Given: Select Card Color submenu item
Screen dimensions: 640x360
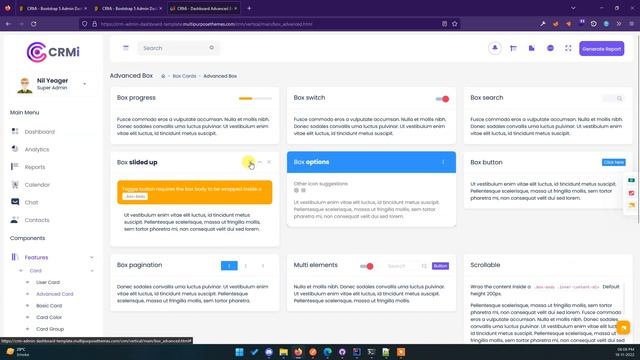Looking at the screenshot, I should 49,317.
